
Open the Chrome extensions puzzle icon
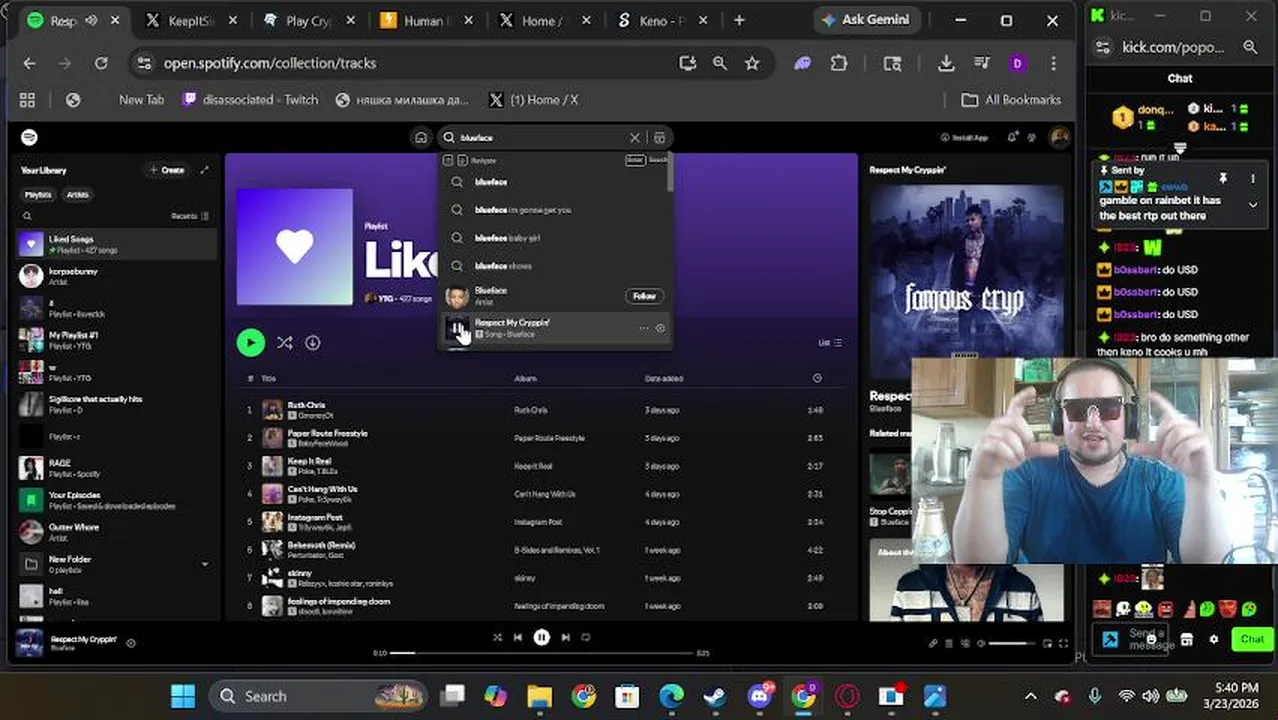pos(839,63)
